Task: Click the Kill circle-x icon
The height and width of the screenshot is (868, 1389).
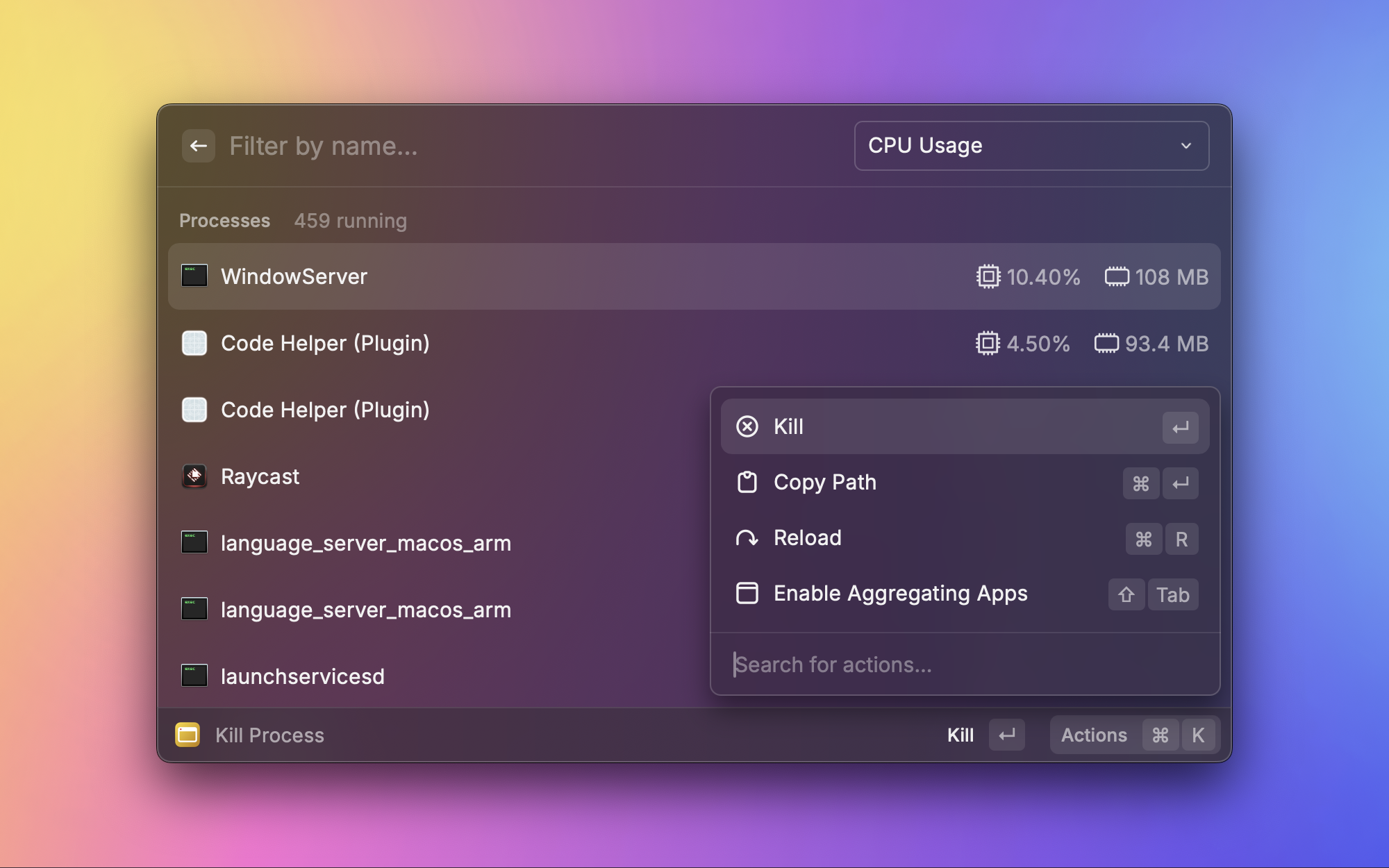Action: tap(747, 426)
